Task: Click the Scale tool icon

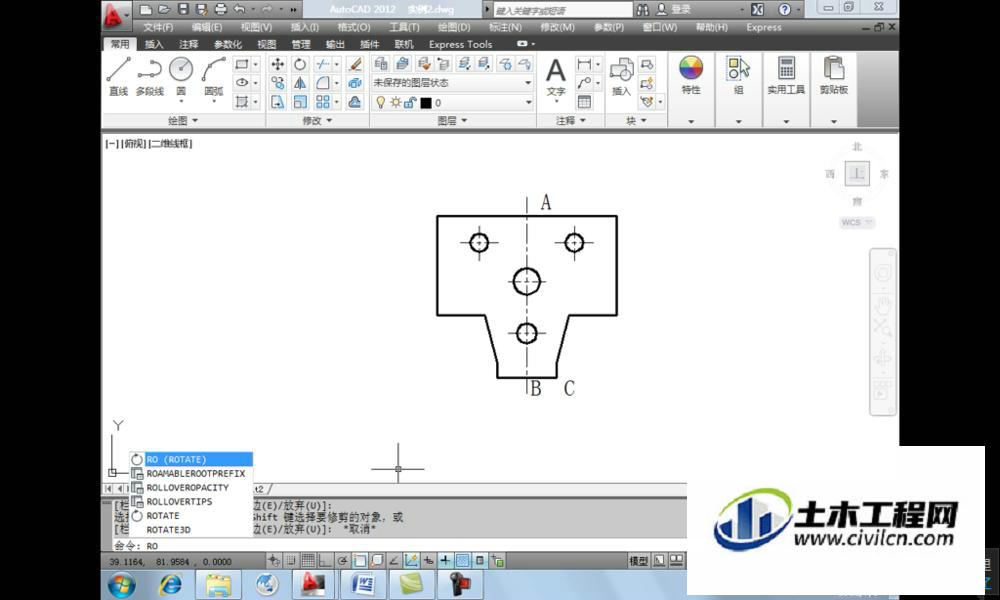Action: (300, 102)
